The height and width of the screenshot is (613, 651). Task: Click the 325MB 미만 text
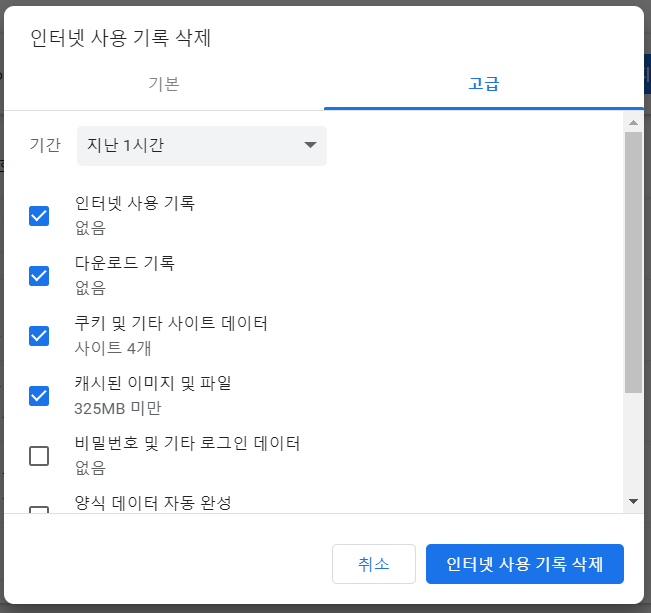click(x=118, y=408)
